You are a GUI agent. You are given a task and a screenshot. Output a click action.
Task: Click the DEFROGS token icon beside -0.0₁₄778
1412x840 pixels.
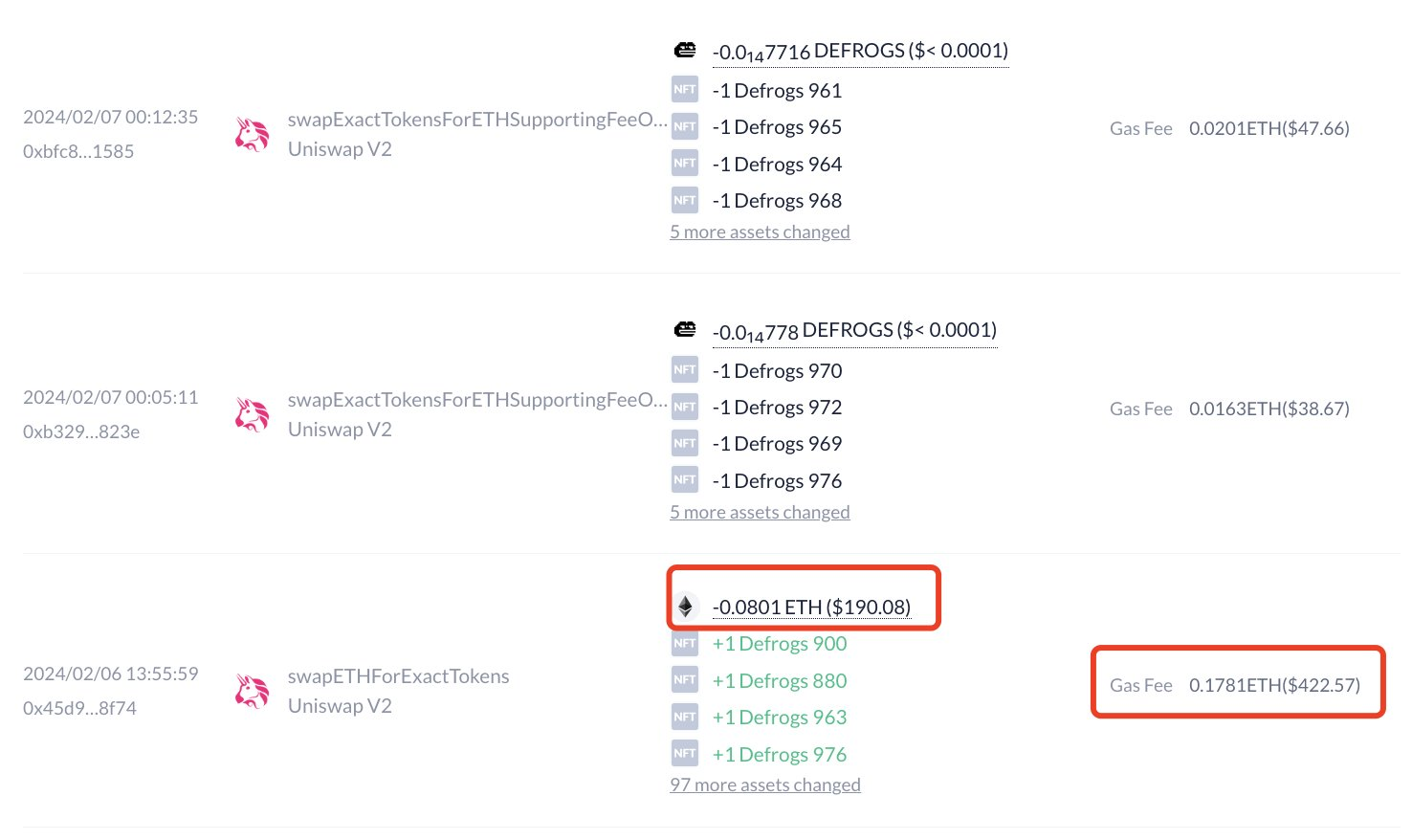(x=685, y=330)
